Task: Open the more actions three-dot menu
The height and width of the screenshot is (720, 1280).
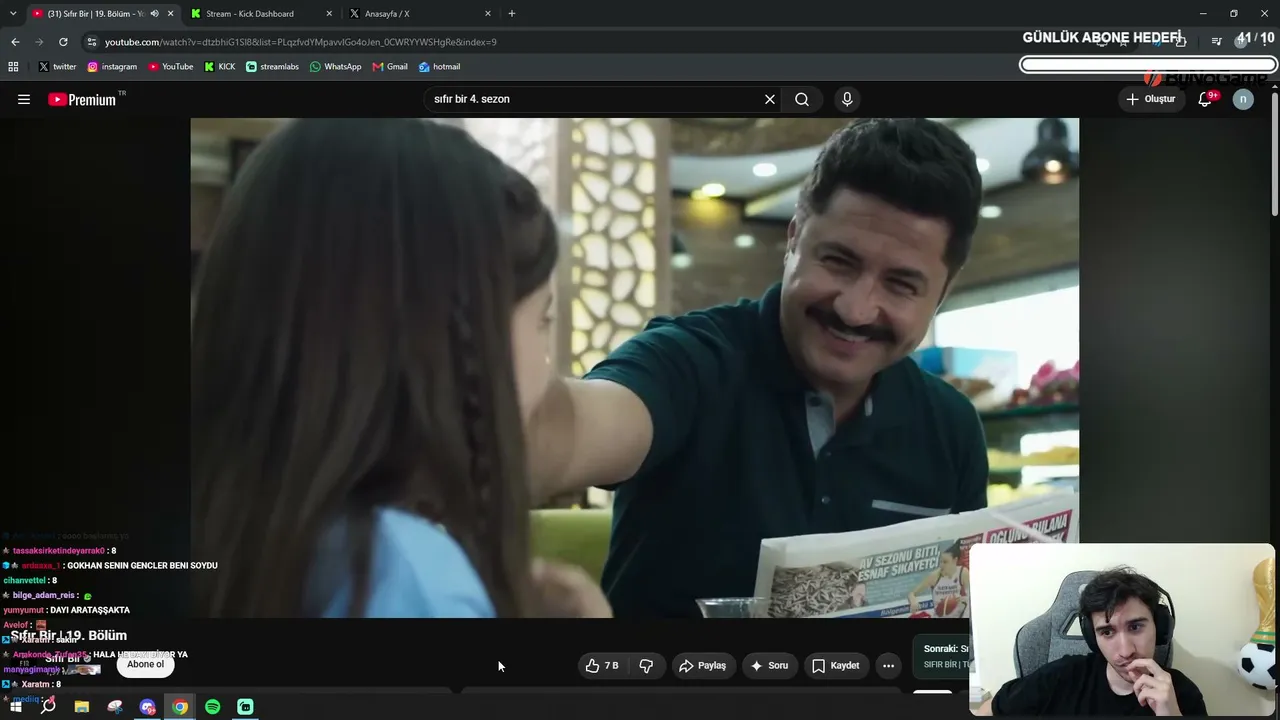Action: pos(888,666)
